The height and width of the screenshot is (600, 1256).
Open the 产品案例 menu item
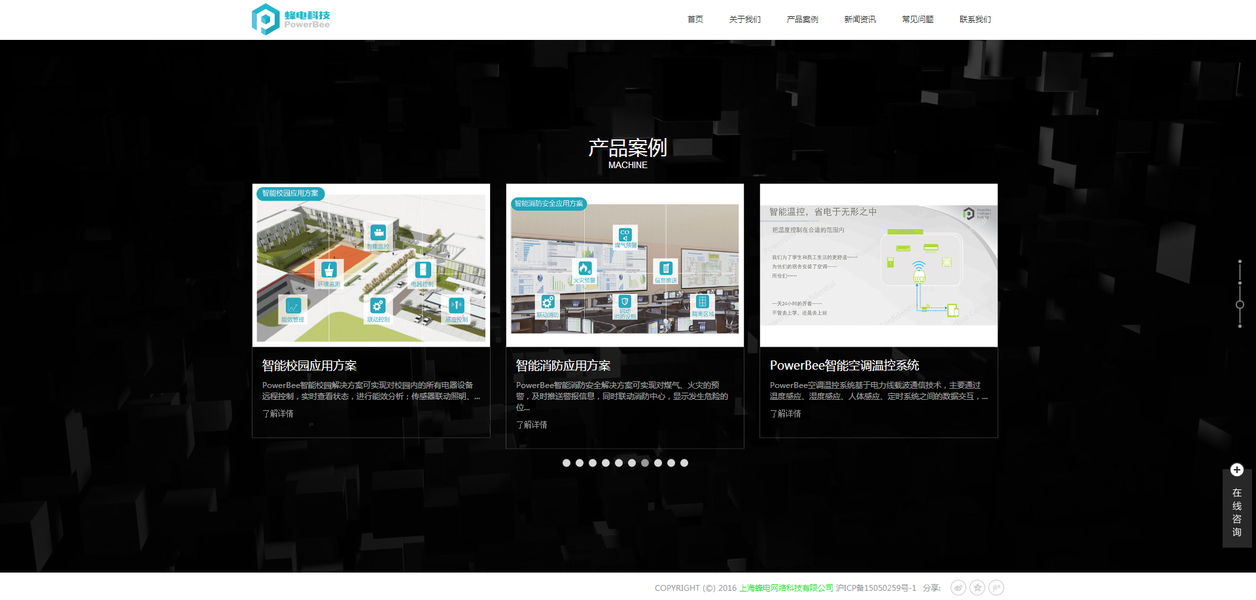click(802, 19)
